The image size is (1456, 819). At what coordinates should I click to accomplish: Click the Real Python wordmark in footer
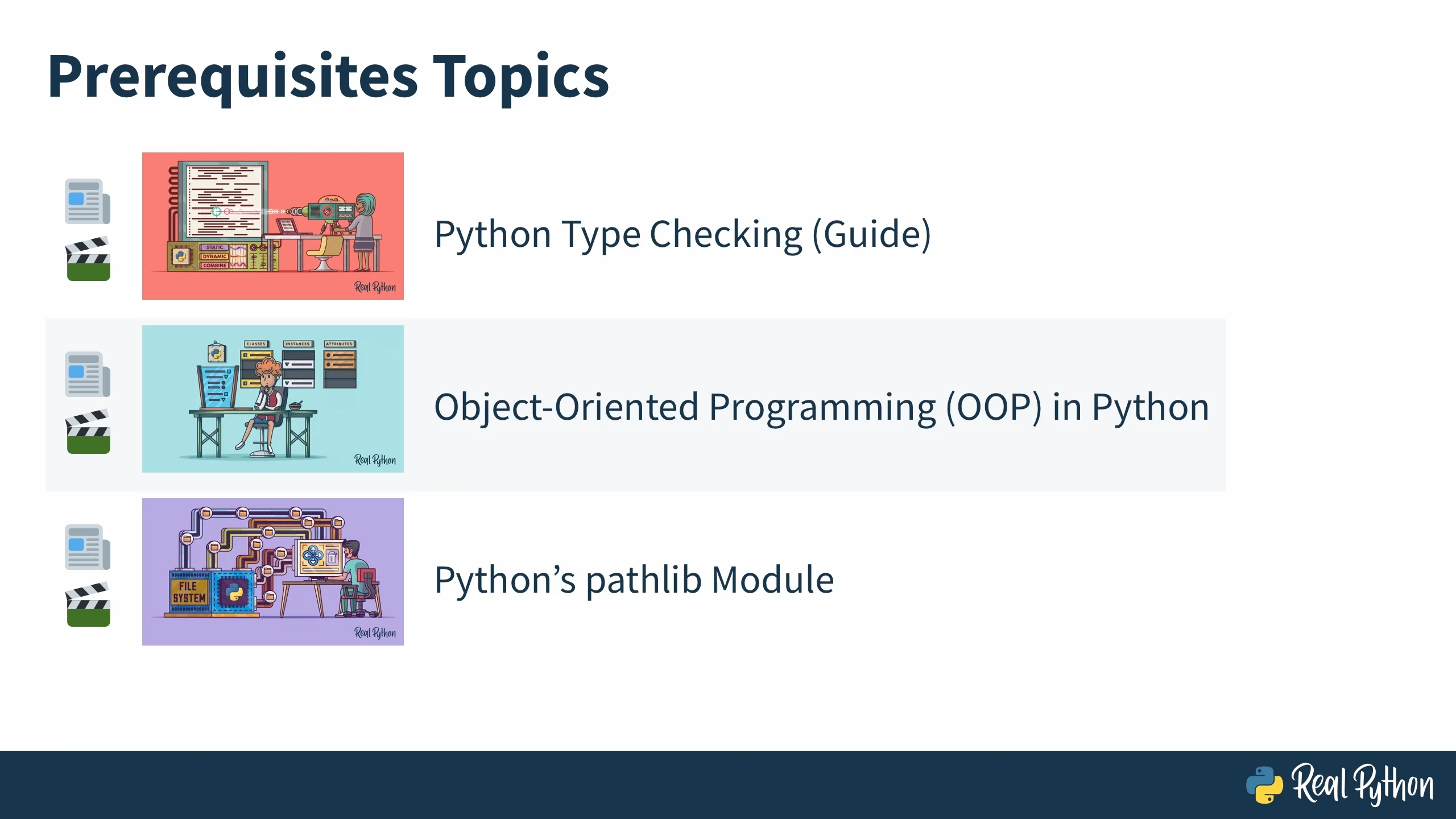1362,785
